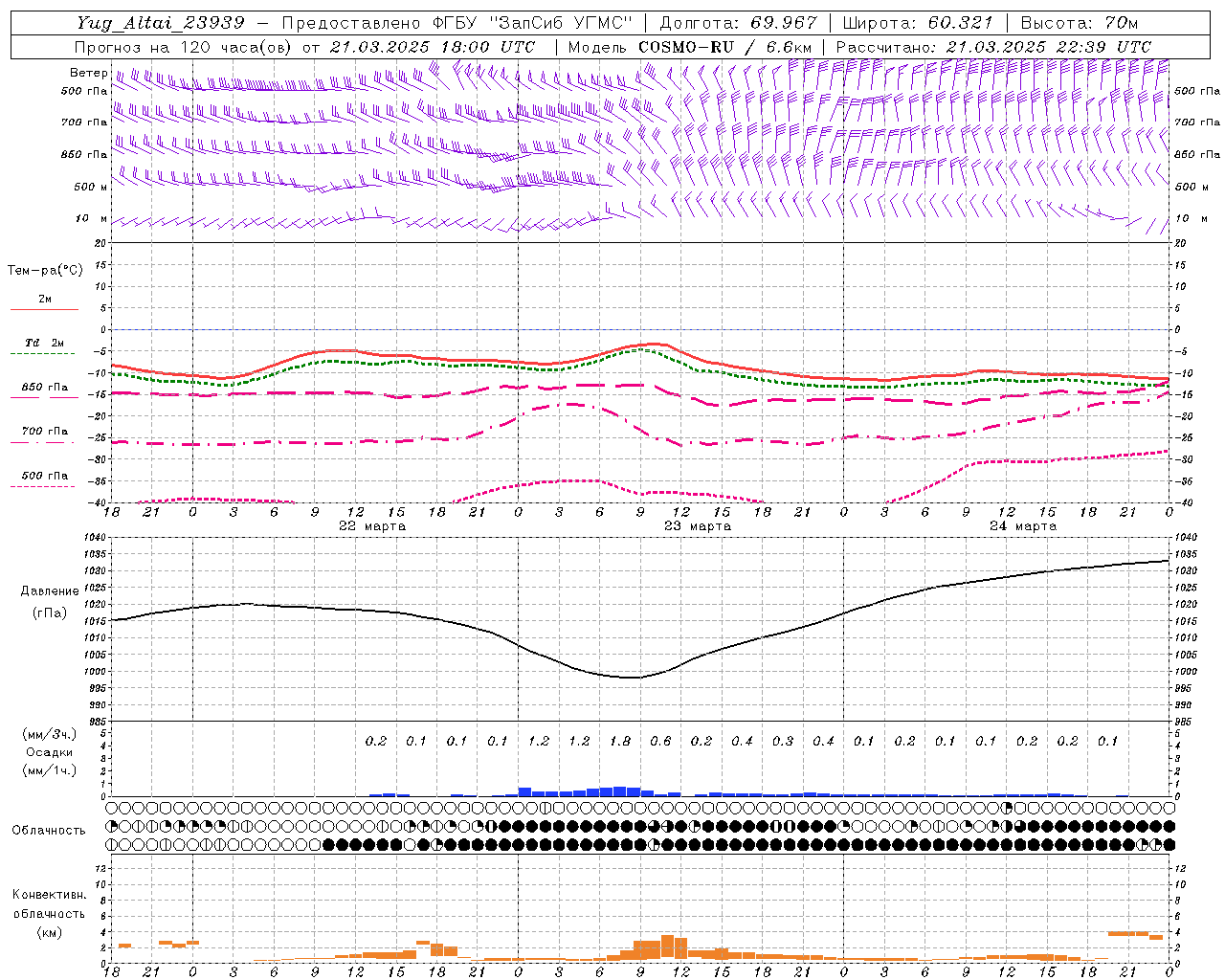Click the Облачность cloud cover label

point(49,831)
